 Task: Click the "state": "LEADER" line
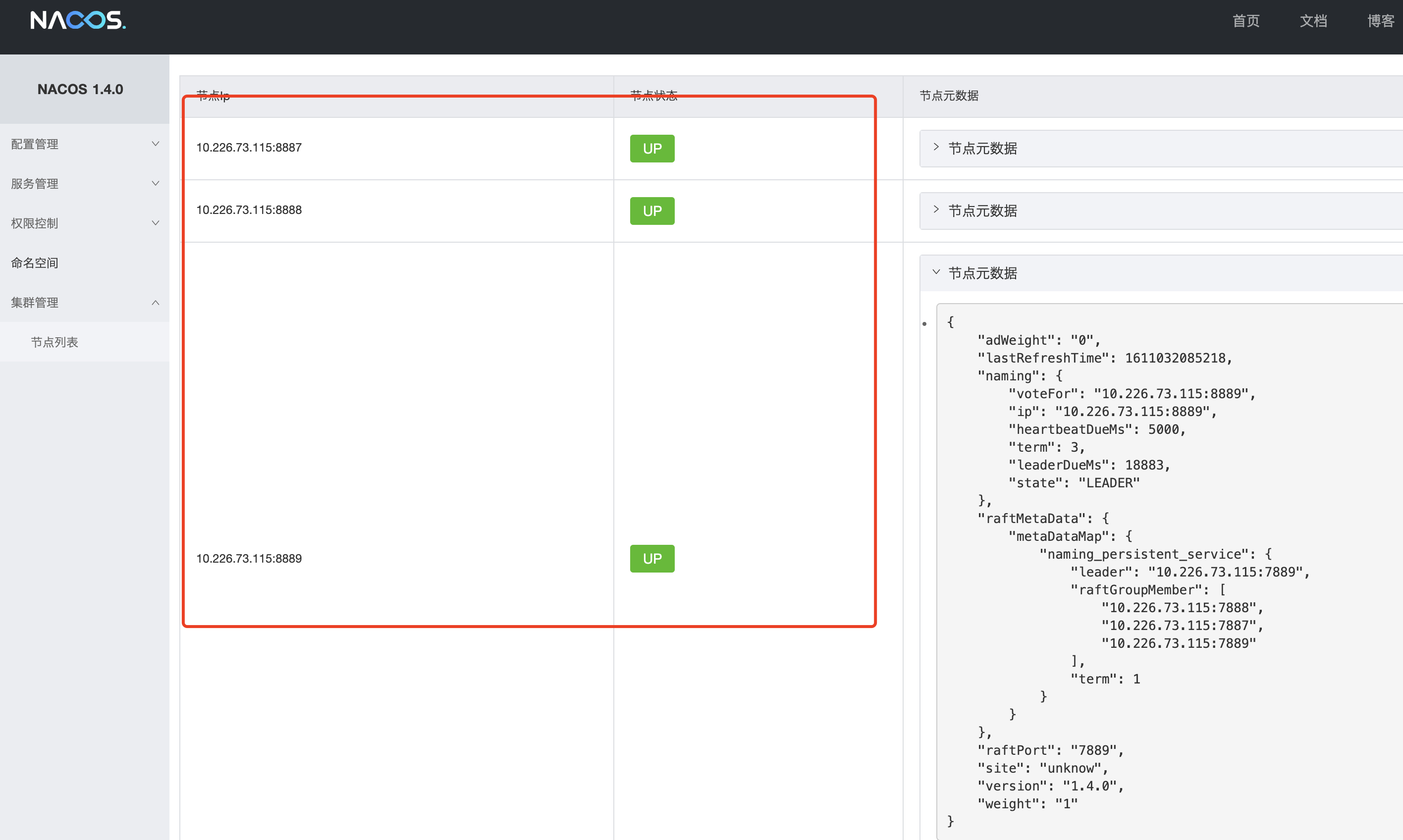click(1074, 483)
